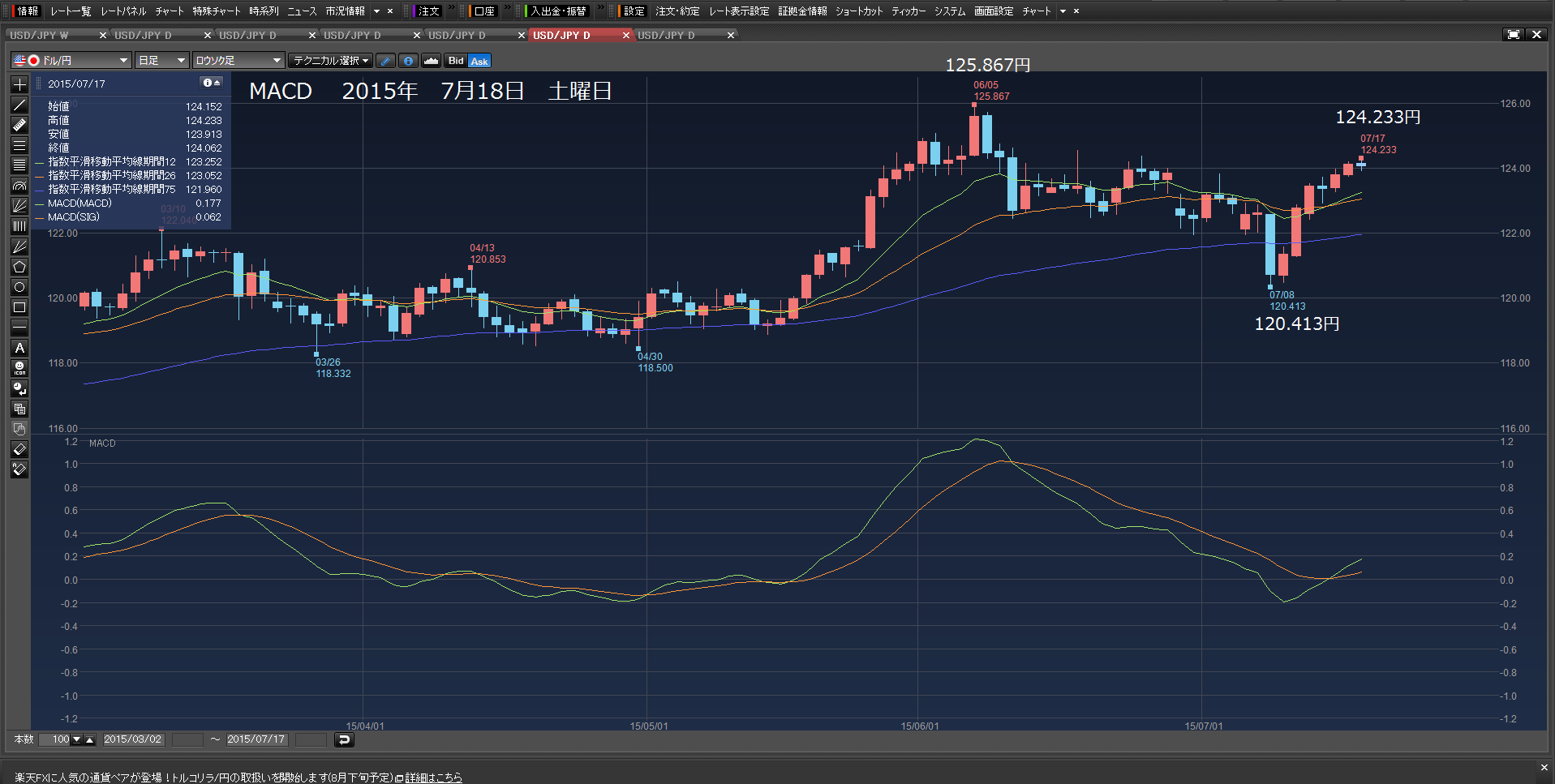Click the 入出金・振替 button
Viewport: 1555px width, 784px height.
[558, 11]
